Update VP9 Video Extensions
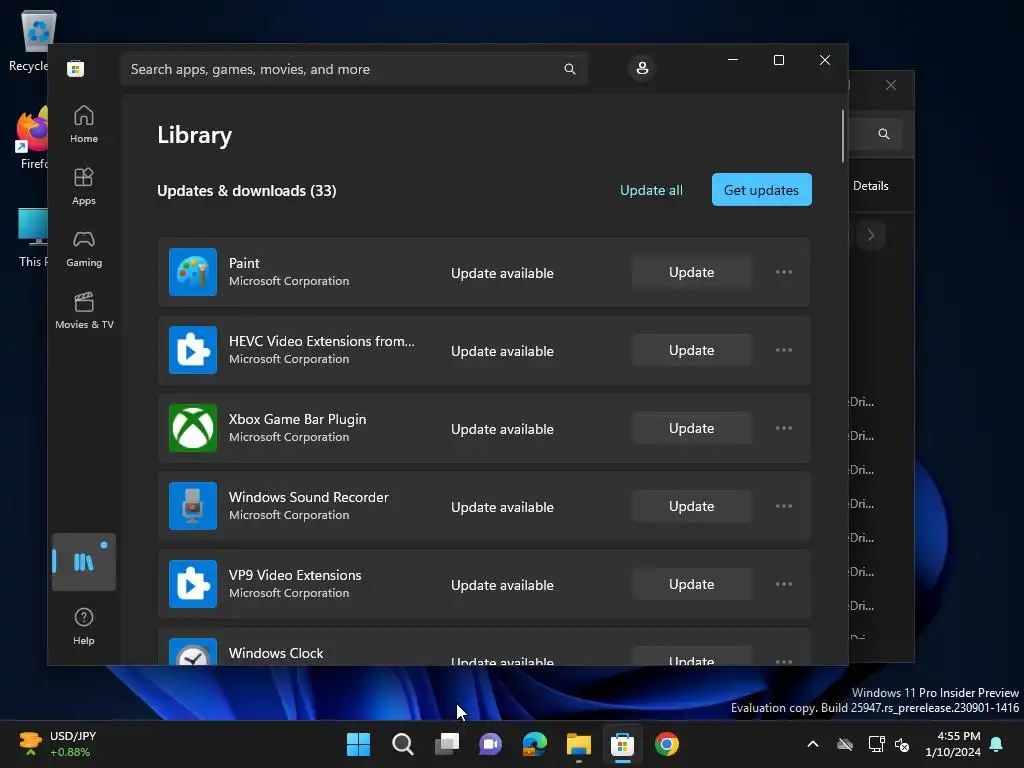This screenshot has height=768, width=1024. coord(692,584)
